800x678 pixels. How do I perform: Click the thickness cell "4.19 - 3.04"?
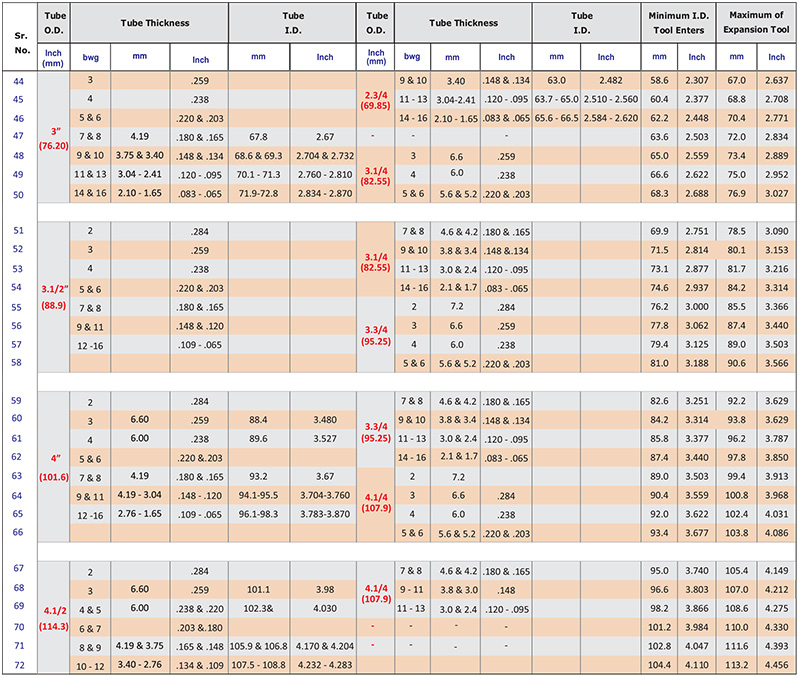(139, 495)
